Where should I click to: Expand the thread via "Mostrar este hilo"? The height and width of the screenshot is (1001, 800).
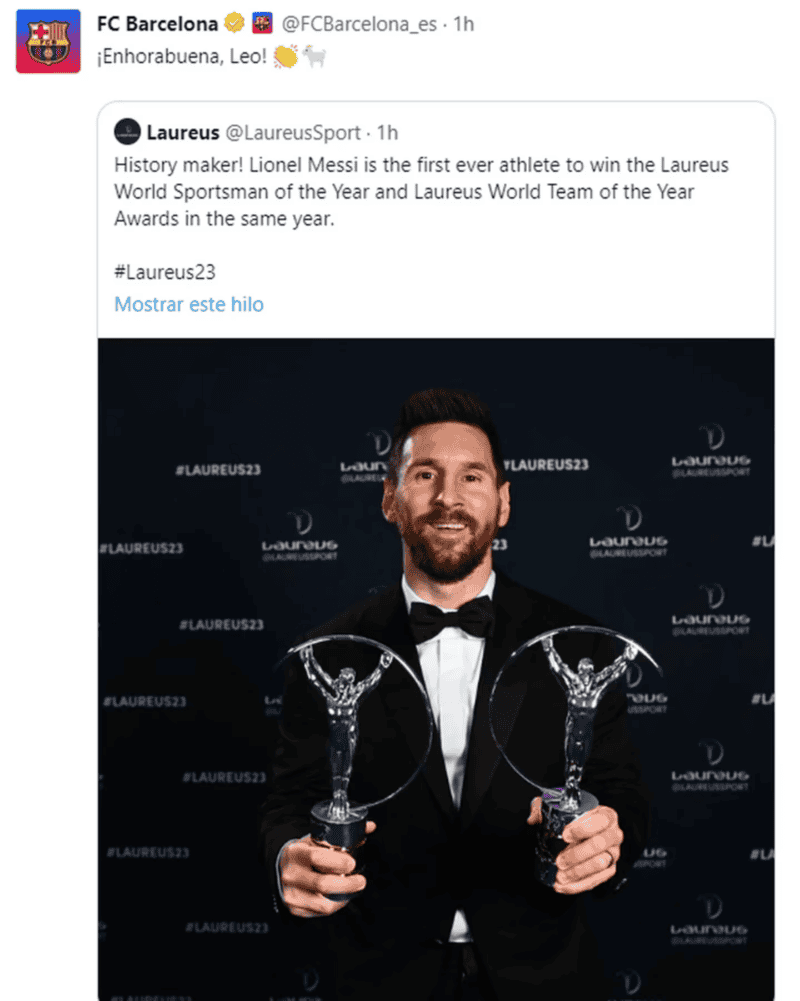click(189, 304)
